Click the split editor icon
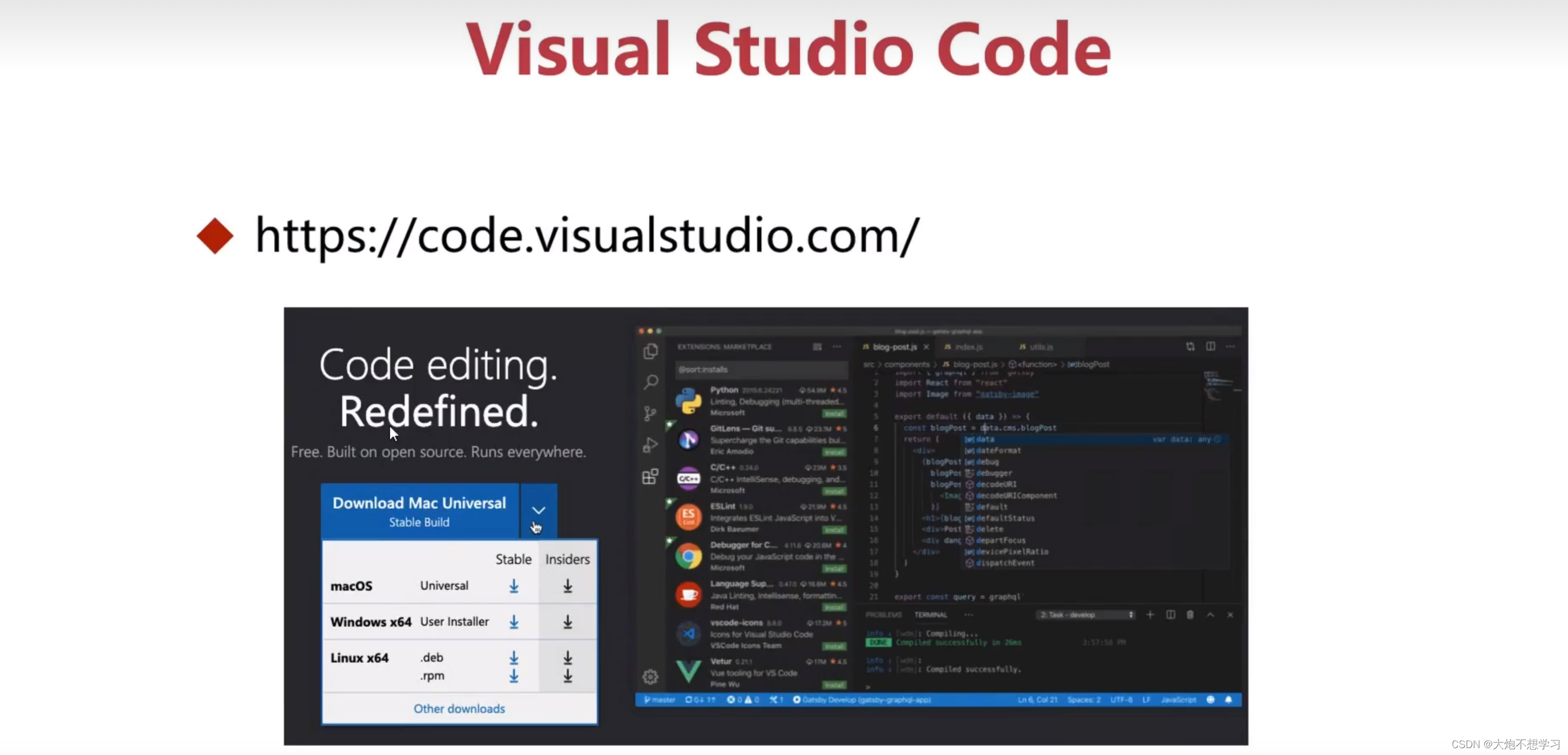Viewport: 1568px width, 755px height. tap(1211, 346)
